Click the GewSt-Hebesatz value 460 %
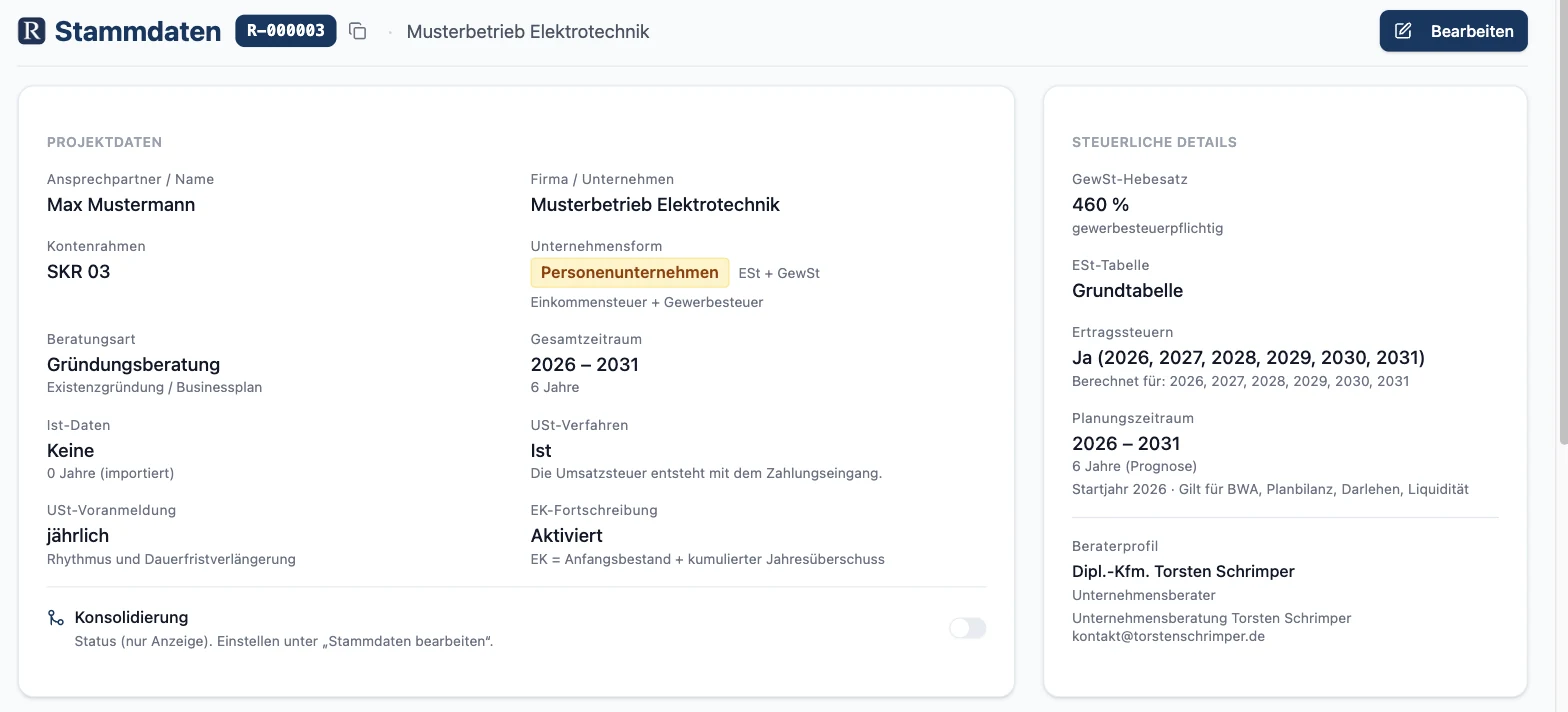Image resolution: width=1568 pixels, height=712 pixels. click(x=1101, y=205)
